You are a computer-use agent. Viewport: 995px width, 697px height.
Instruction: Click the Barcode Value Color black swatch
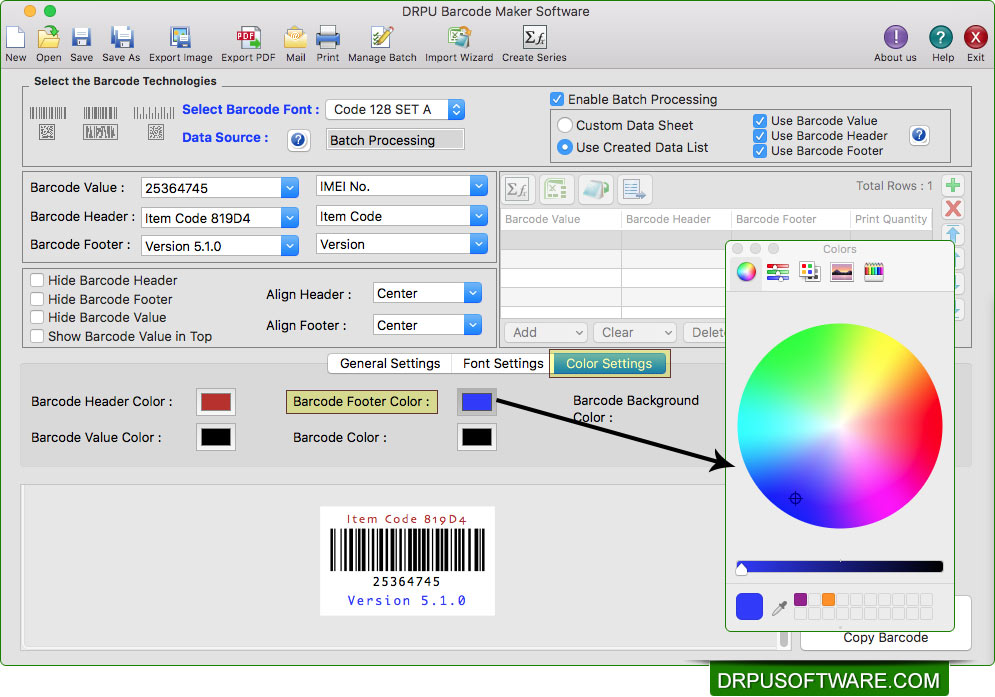(216, 437)
